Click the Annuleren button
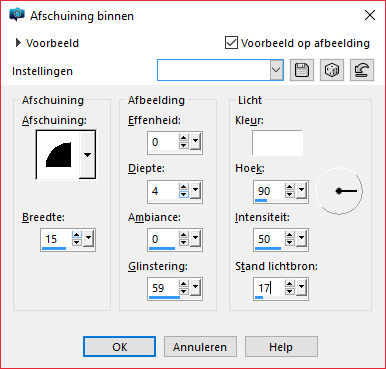 [x=200, y=347]
